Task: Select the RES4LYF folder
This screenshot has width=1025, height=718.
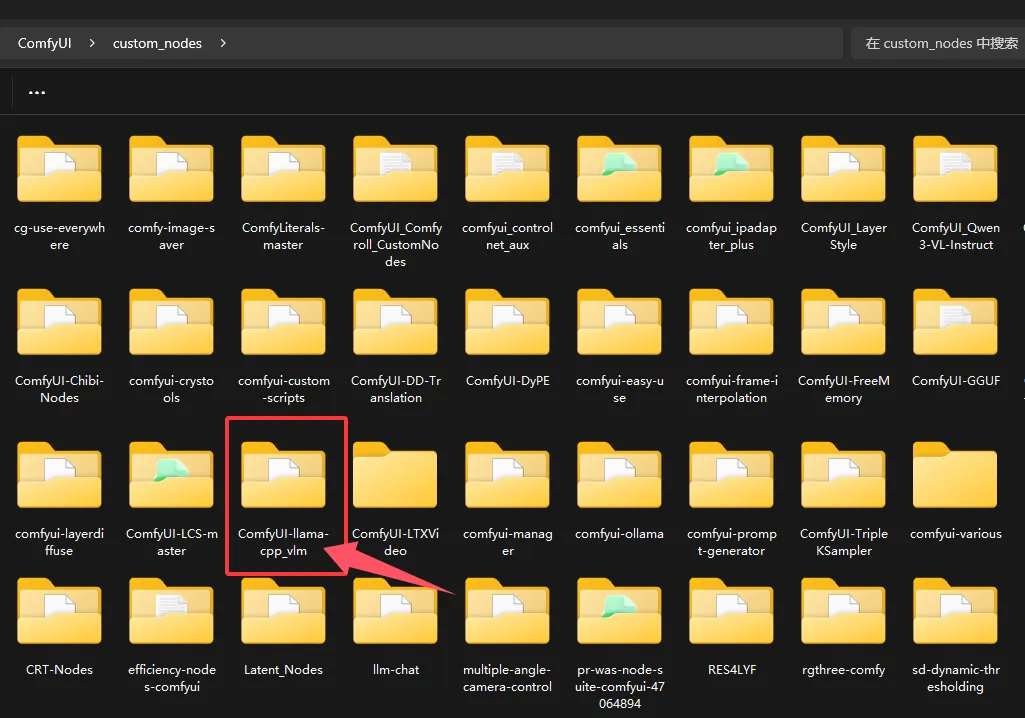Action: point(731,611)
